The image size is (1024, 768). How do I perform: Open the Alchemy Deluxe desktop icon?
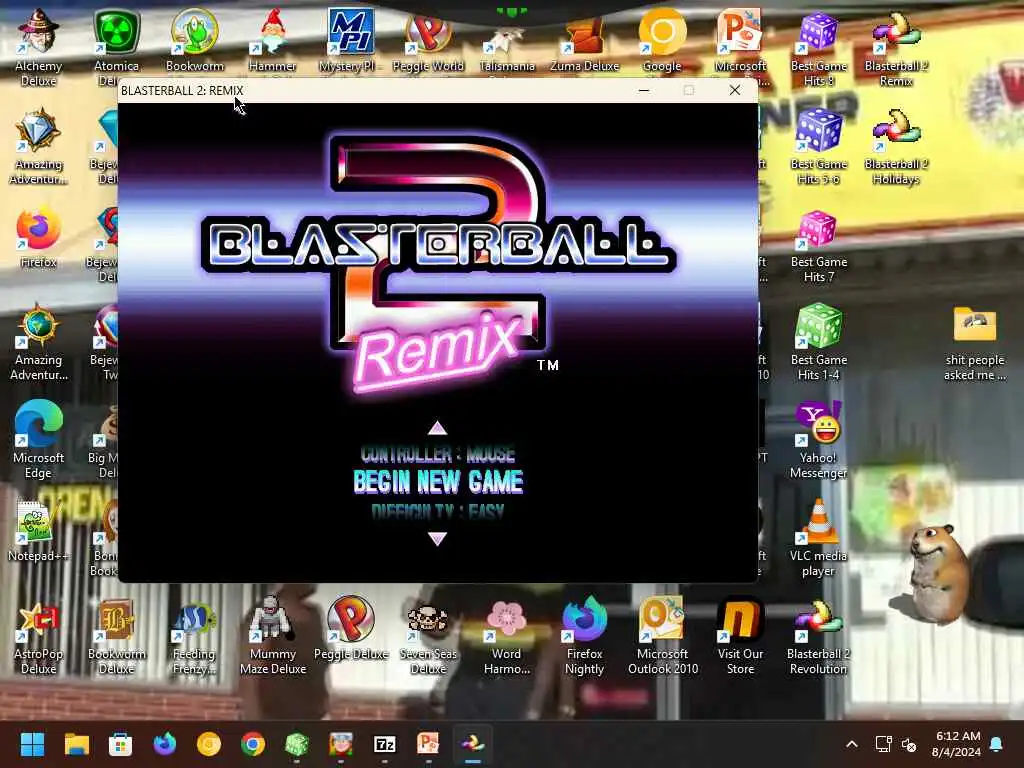(39, 47)
